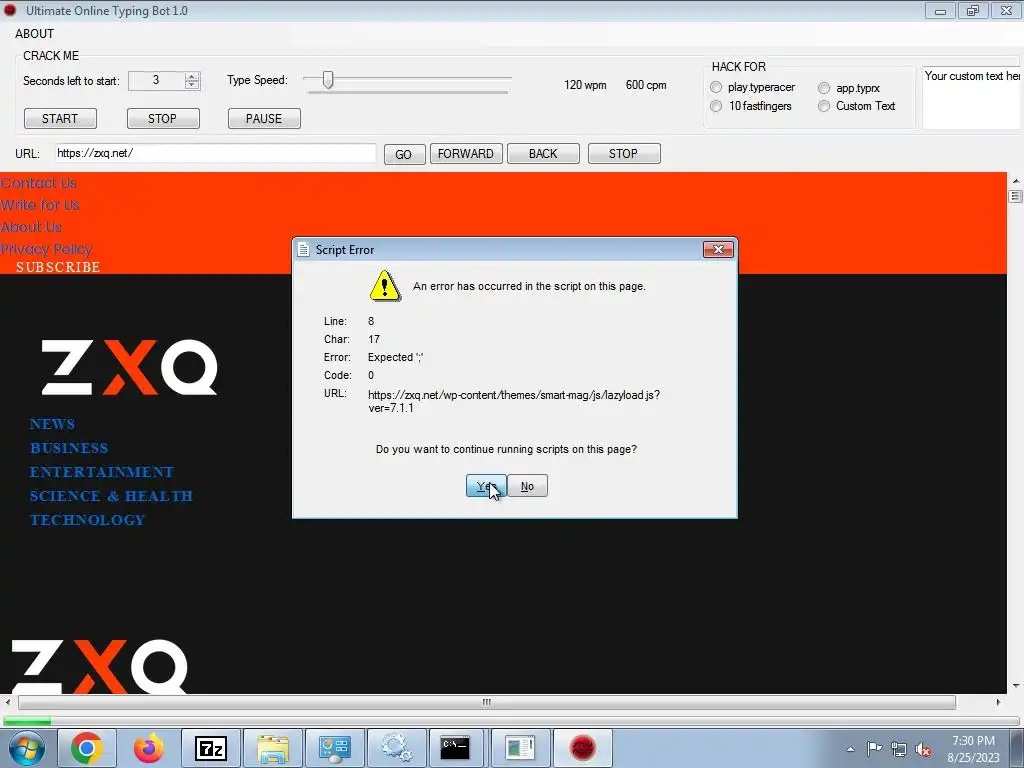Click the PAUSE button

[x=264, y=119]
